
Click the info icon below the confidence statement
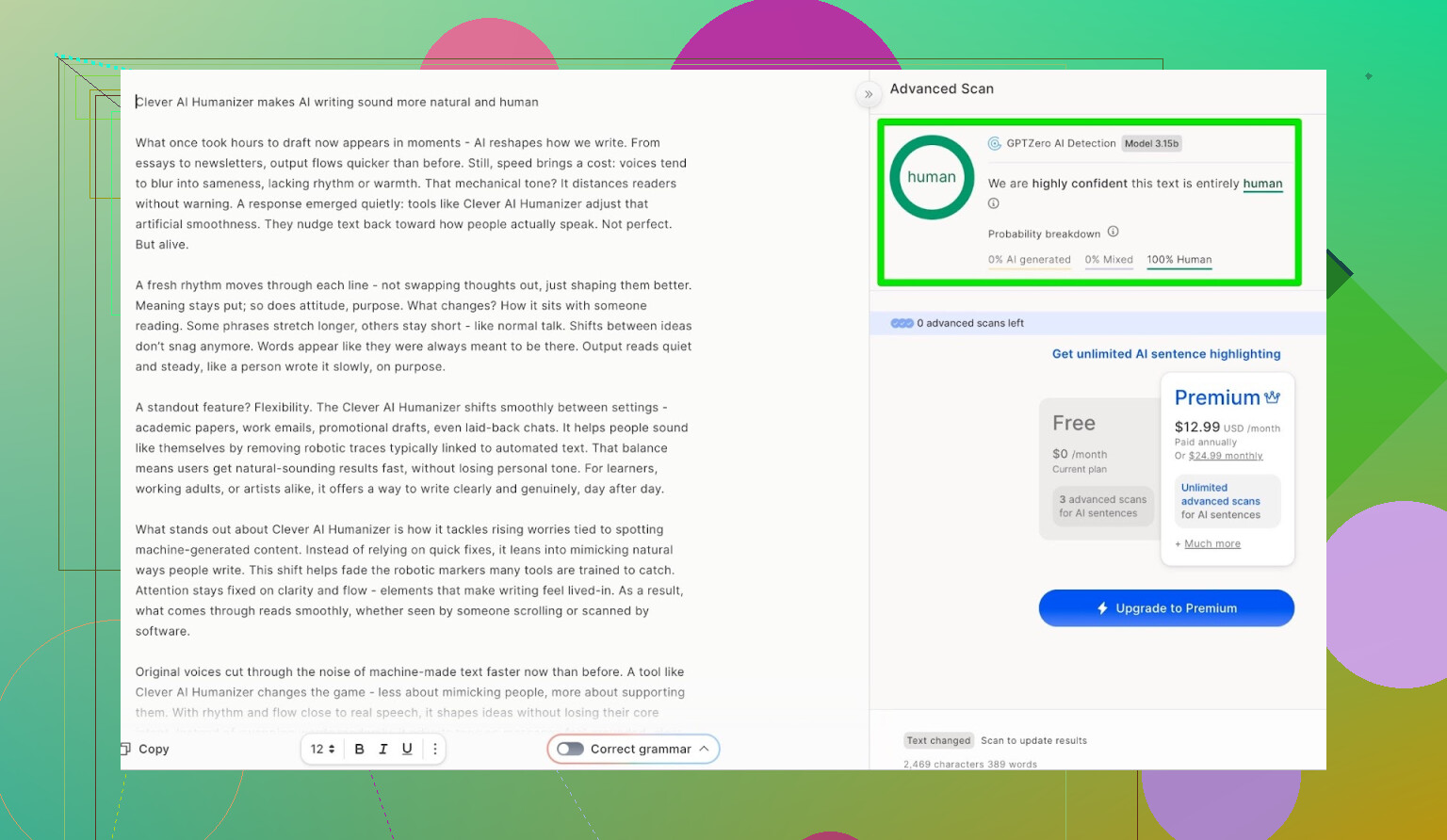tap(993, 203)
